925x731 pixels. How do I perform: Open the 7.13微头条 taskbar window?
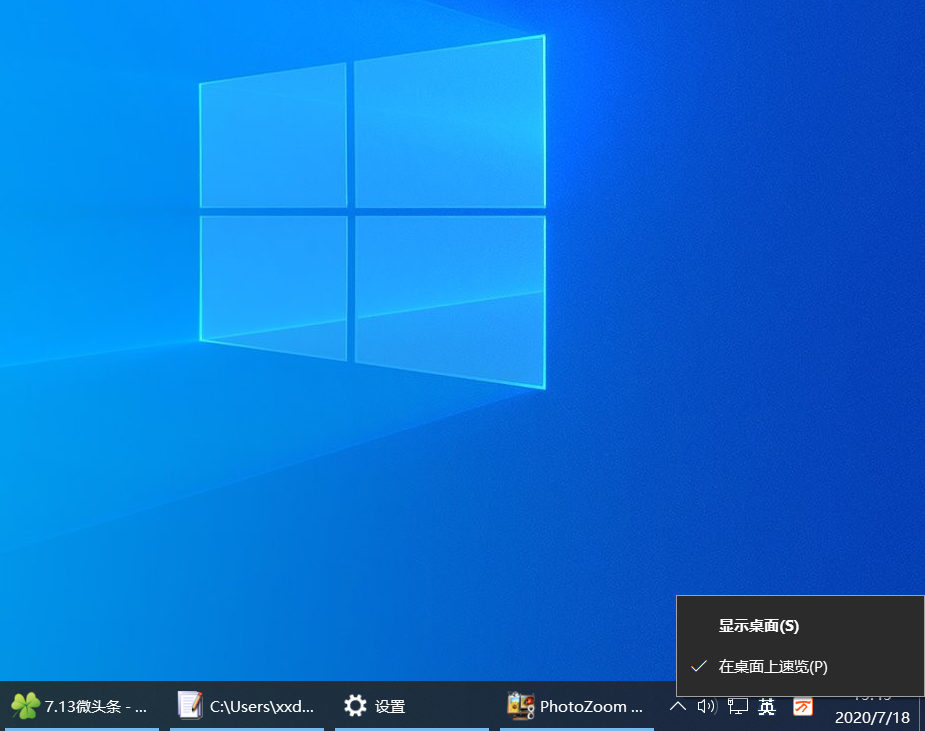[x=82, y=706]
